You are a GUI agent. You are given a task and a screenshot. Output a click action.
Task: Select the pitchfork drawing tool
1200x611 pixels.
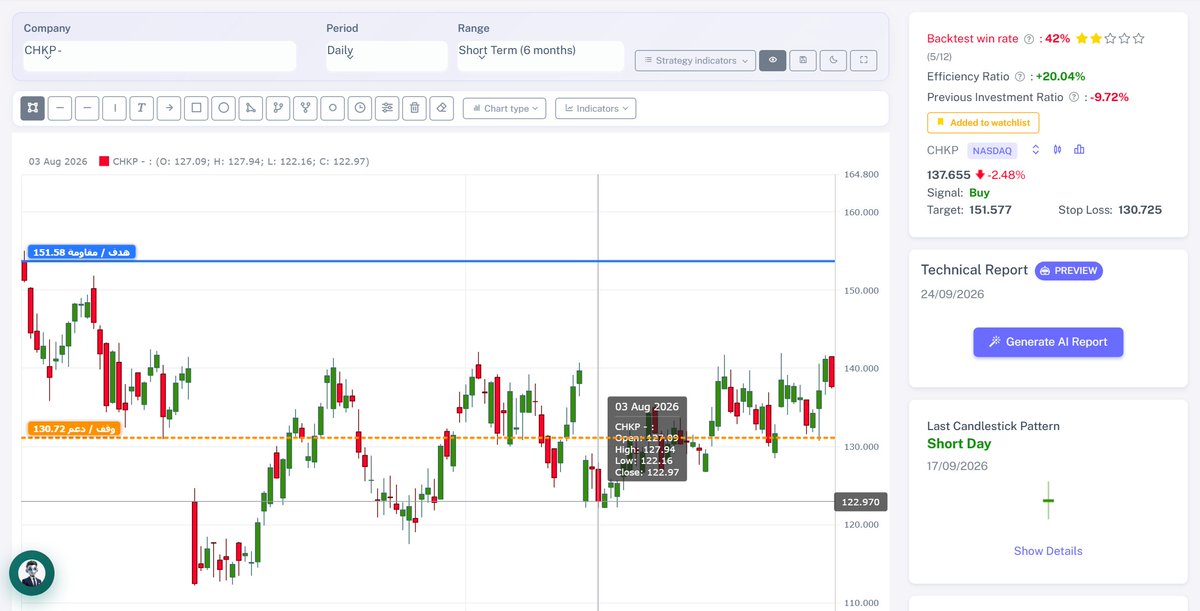305,108
